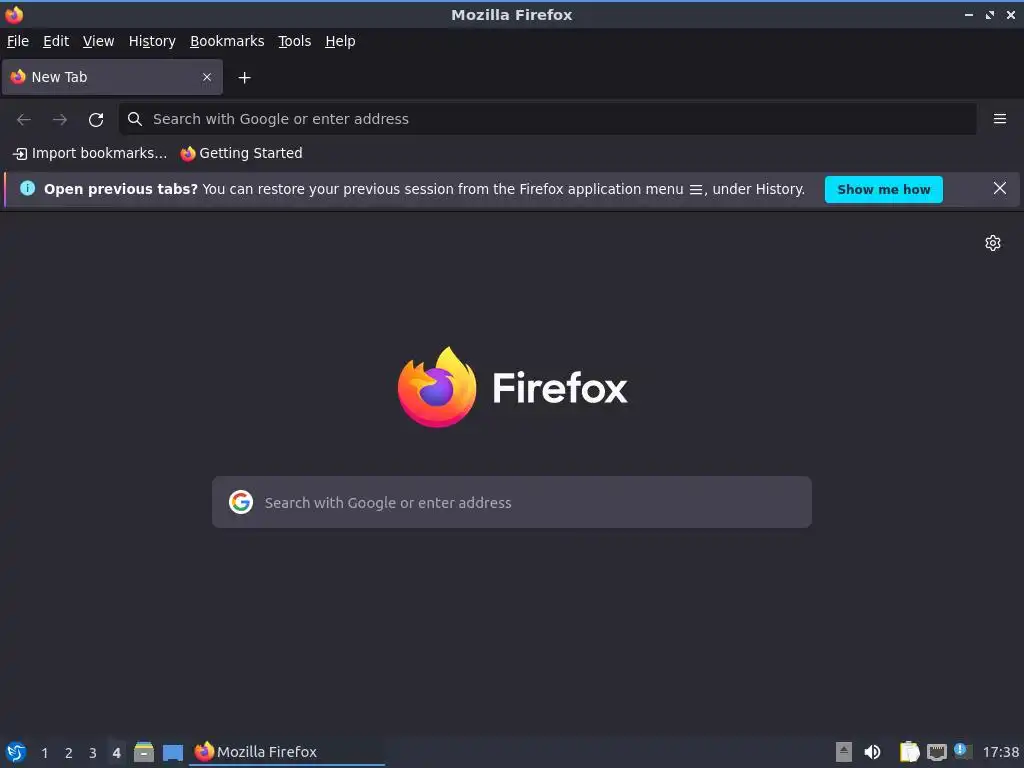The width and height of the screenshot is (1024, 768).
Task: Open the Help menu
Action: pyautogui.click(x=340, y=41)
